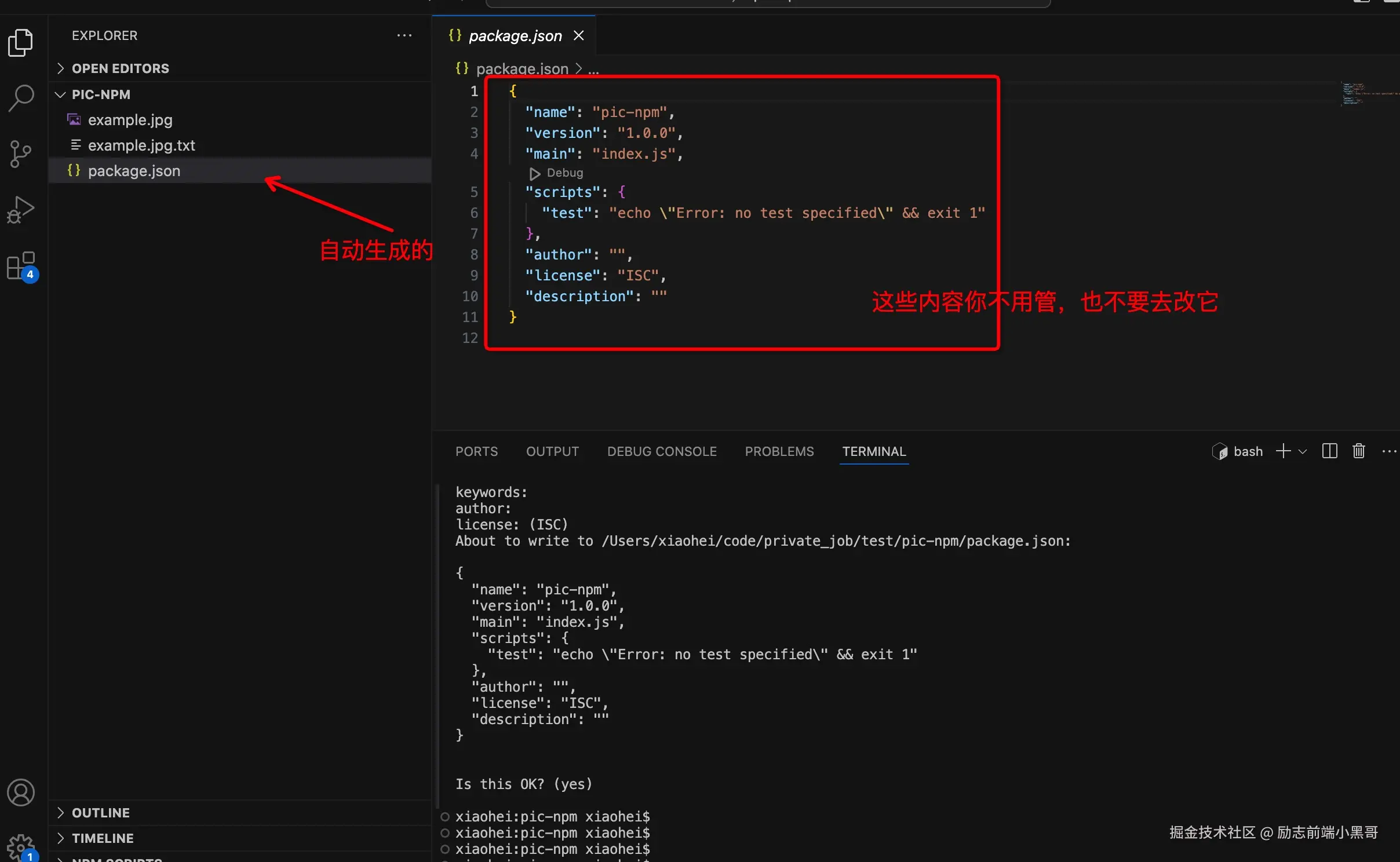Open the new terminal launch profile dropdown
This screenshot has width=1400, height=862.
(x=1303, y=451)
